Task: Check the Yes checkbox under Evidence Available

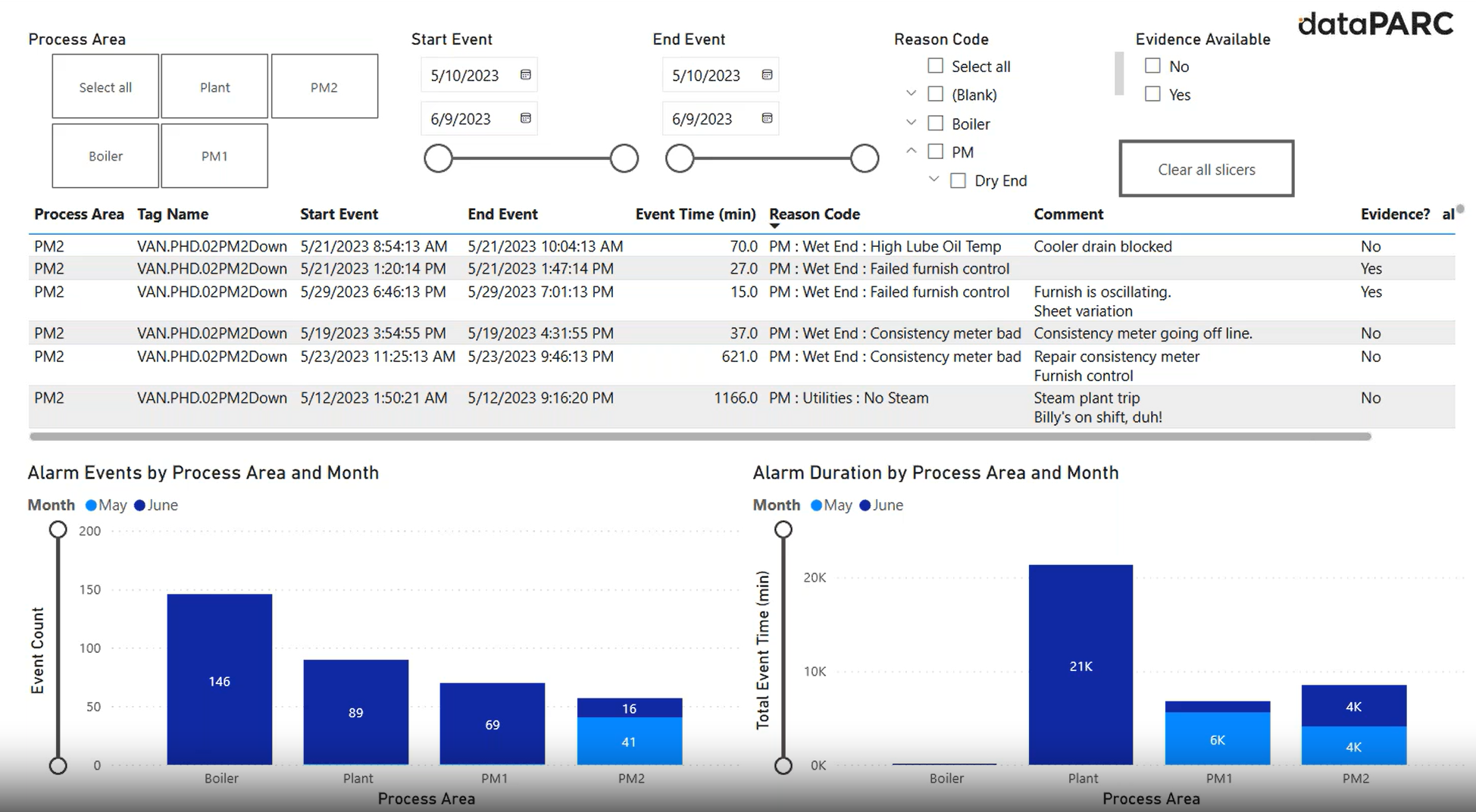Action: [1152, 94]
